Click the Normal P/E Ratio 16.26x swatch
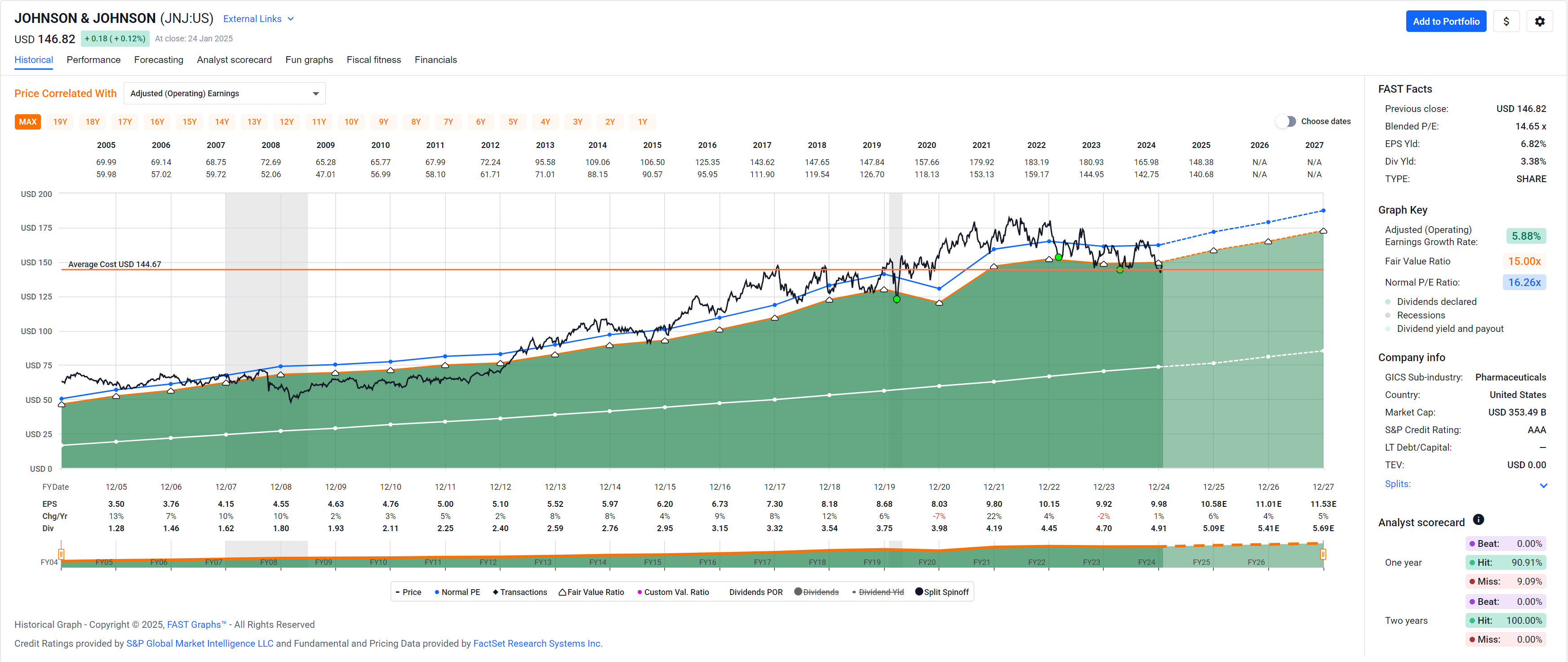The image size is (1568, 662). [1524, 282]
